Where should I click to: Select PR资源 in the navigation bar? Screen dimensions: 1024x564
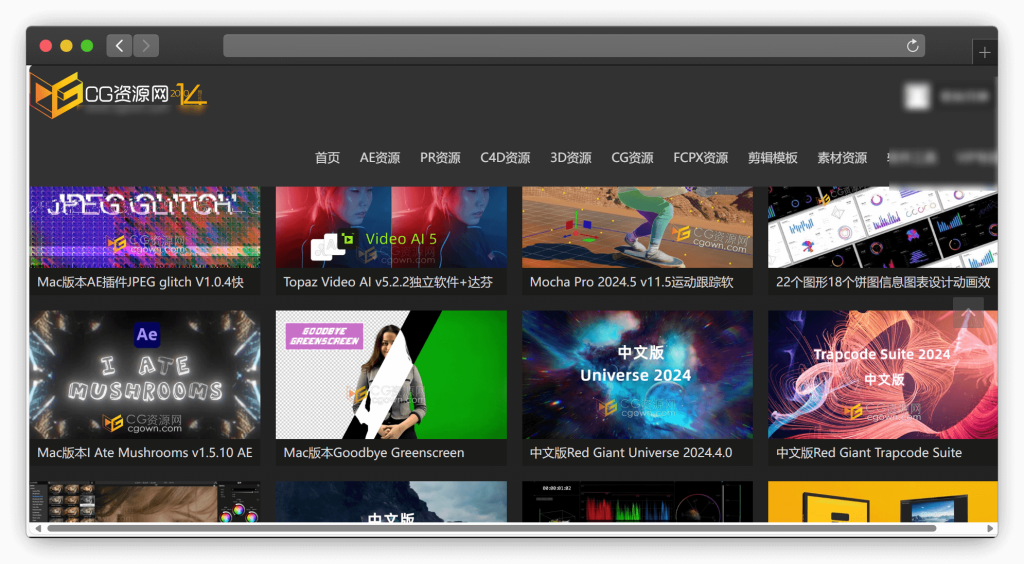tap(440, 158)
